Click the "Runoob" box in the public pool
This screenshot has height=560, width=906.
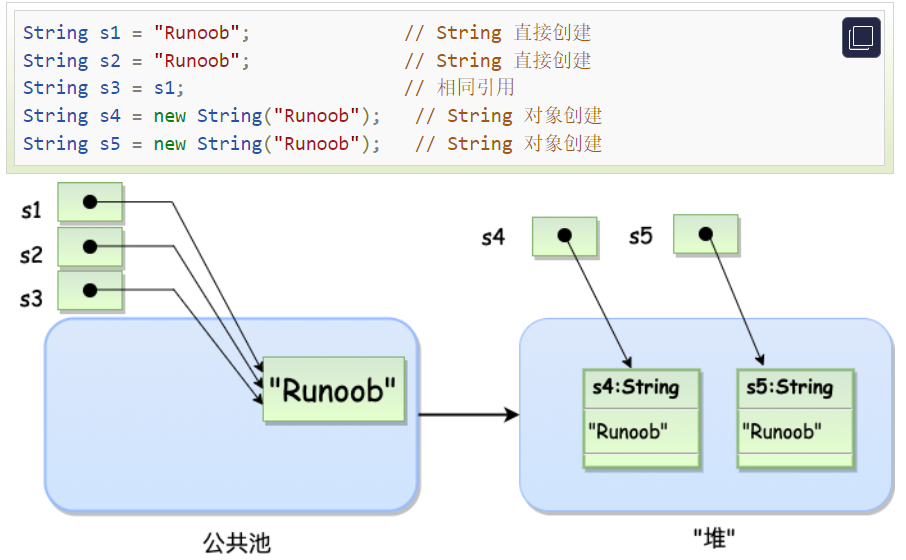tap(333, 389)
